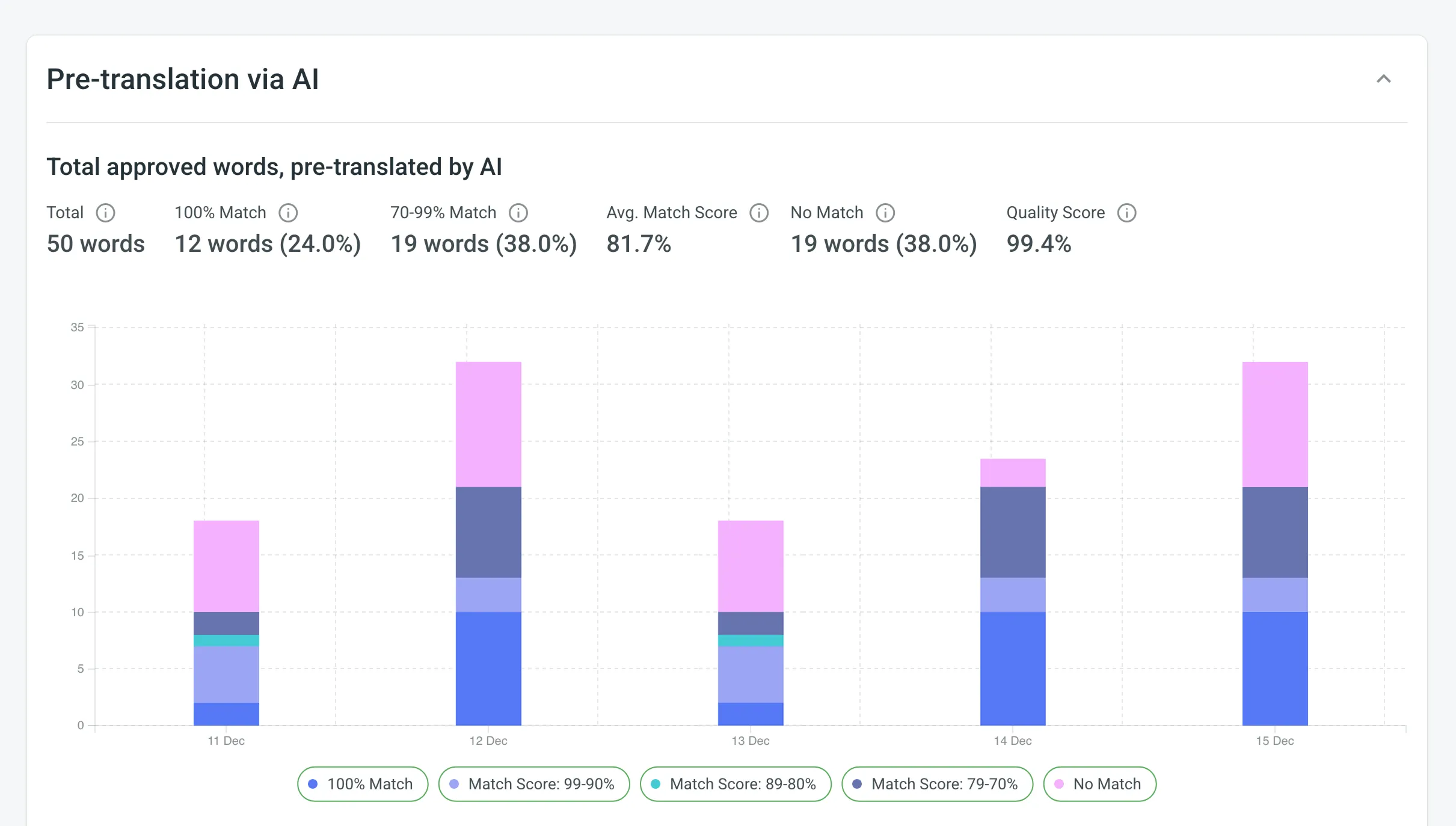Toggle the 100% Match legend series
Image resolution: width=1456 pixels, height=826 pixels.
[362, 784]
